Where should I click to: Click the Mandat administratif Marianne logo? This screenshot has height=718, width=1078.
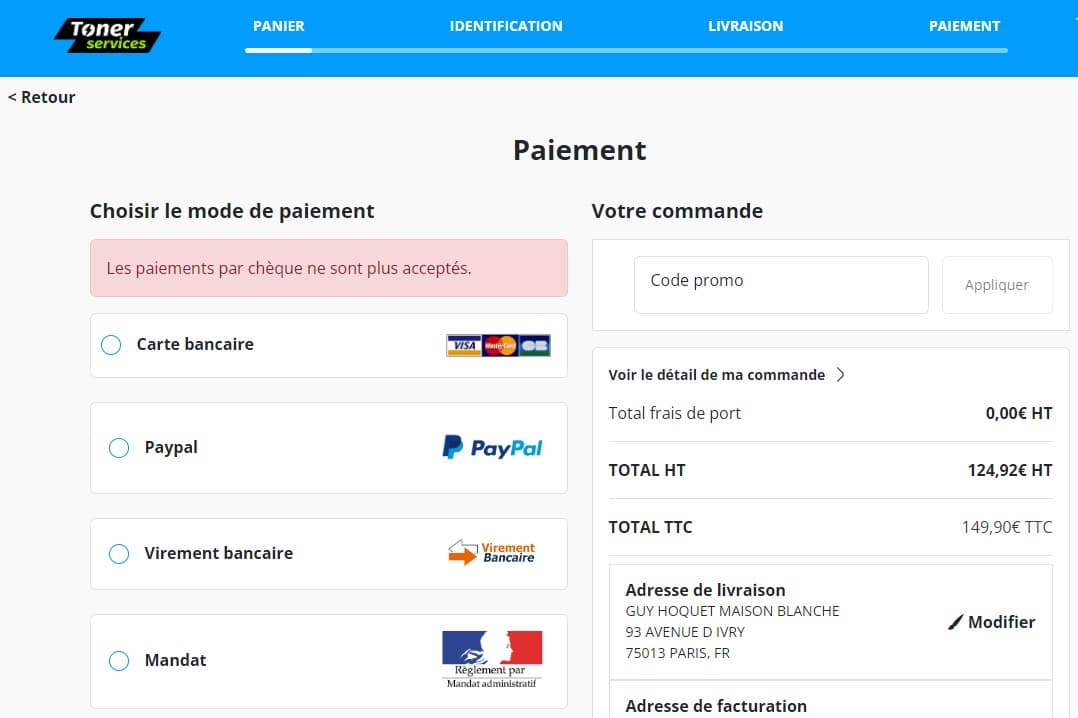(491, 659)
